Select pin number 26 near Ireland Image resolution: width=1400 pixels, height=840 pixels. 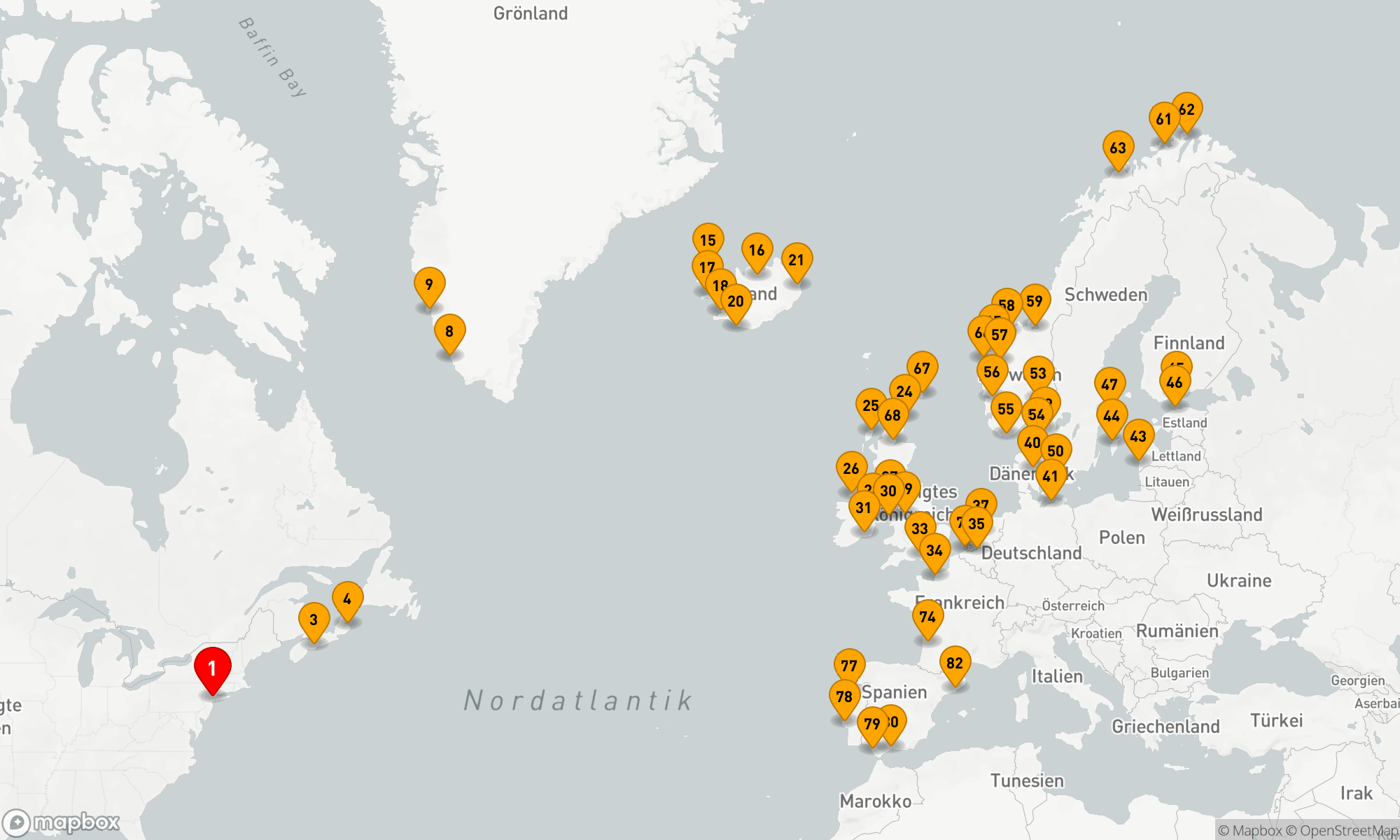click(x=851, y=469)
